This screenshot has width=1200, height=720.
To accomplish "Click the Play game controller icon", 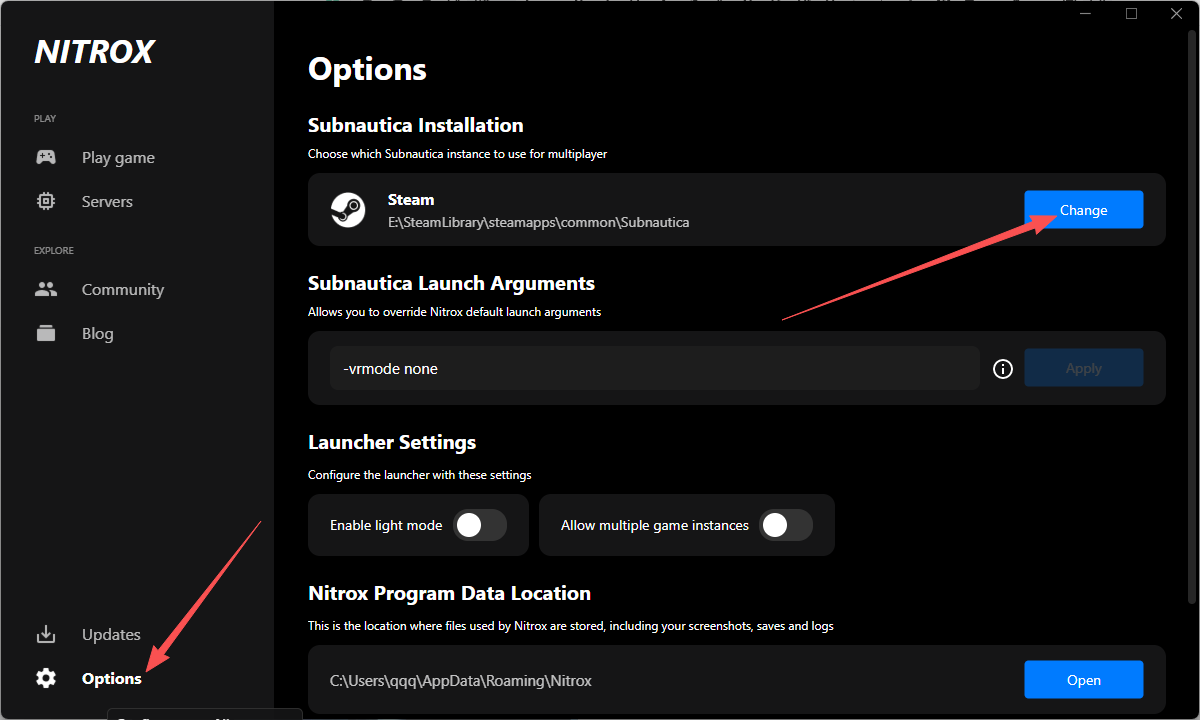I will pos(46,158).
